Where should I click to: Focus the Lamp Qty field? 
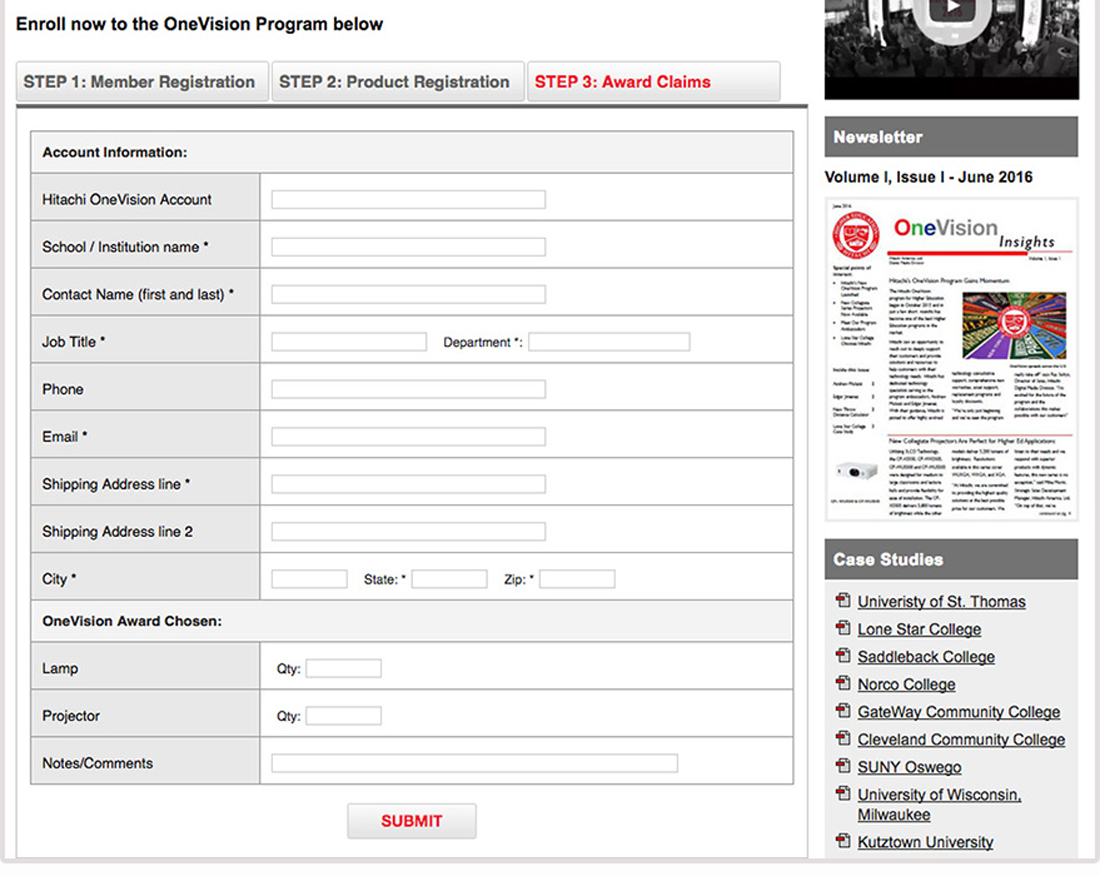(x=344, y=668)
